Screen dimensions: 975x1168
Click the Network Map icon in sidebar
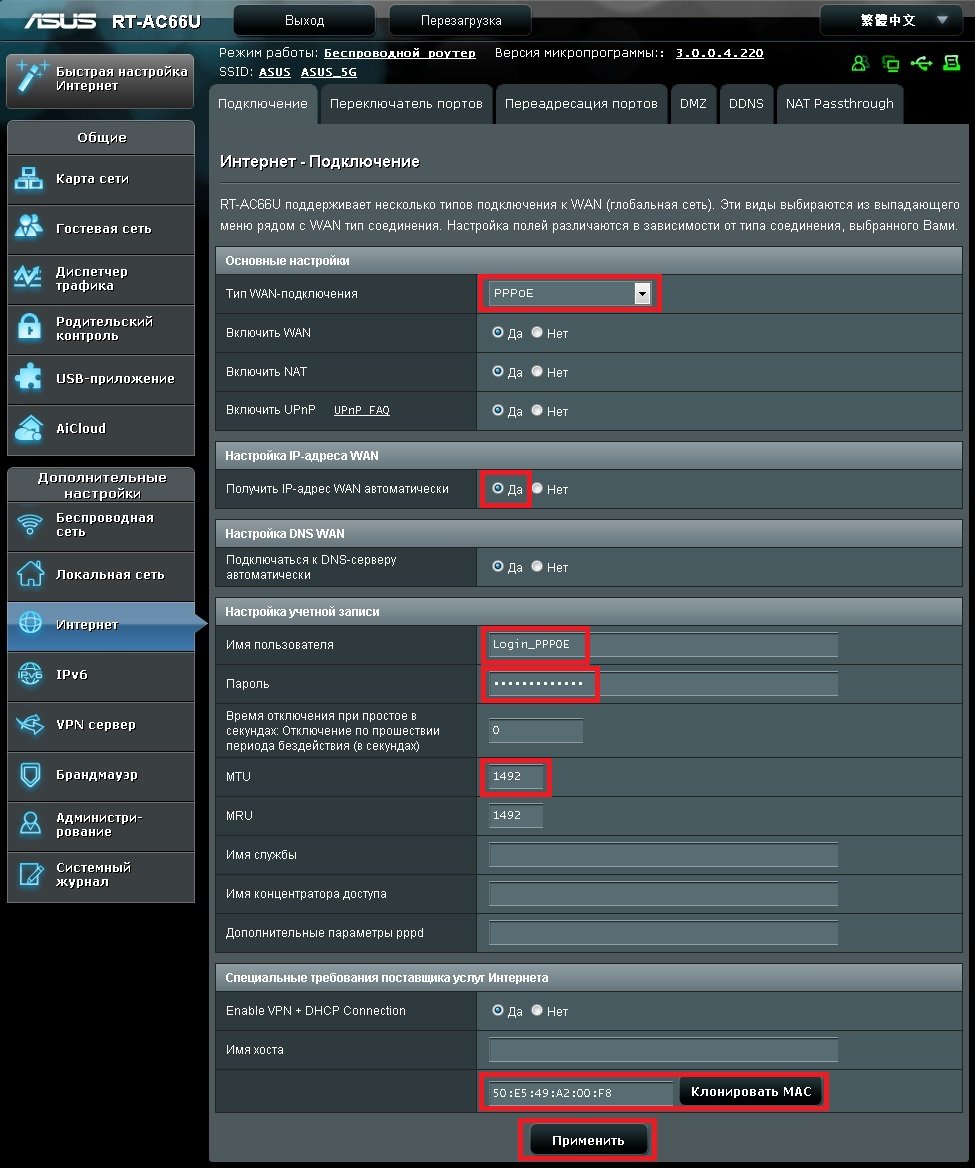point(30,179)
